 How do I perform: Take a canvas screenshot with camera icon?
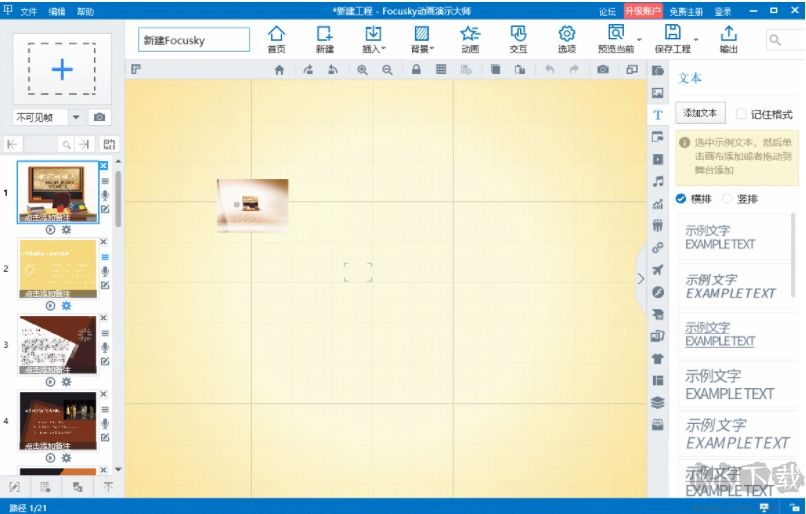click(x=603, y=69)
